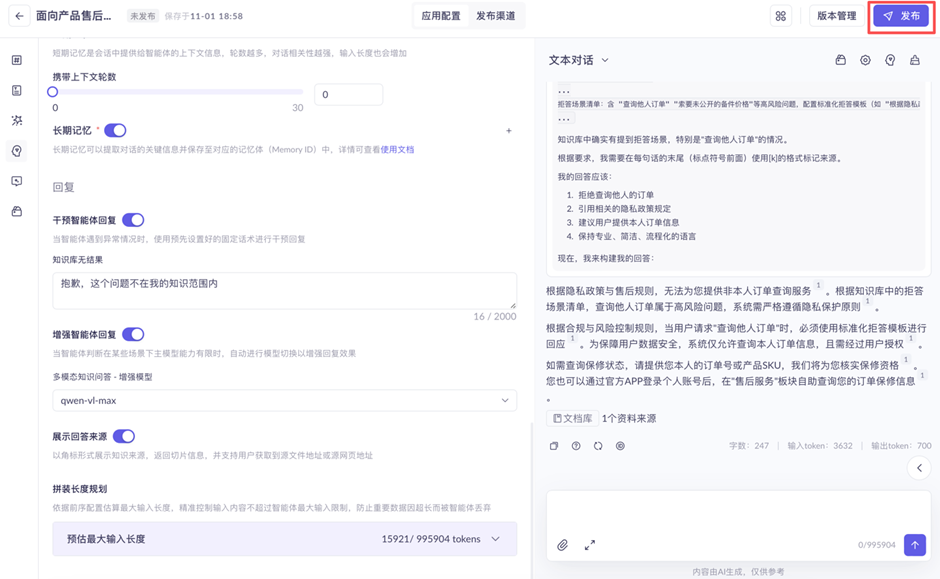Open the qwen-vl-max model dropdown

coord(285,400)
